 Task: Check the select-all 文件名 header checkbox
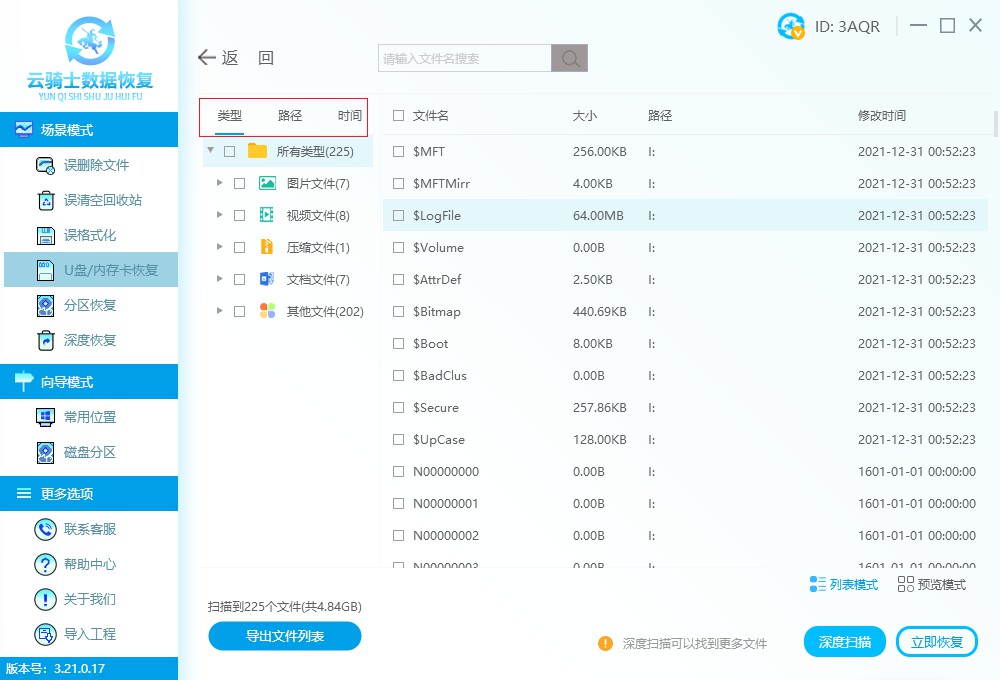(399, 115)
